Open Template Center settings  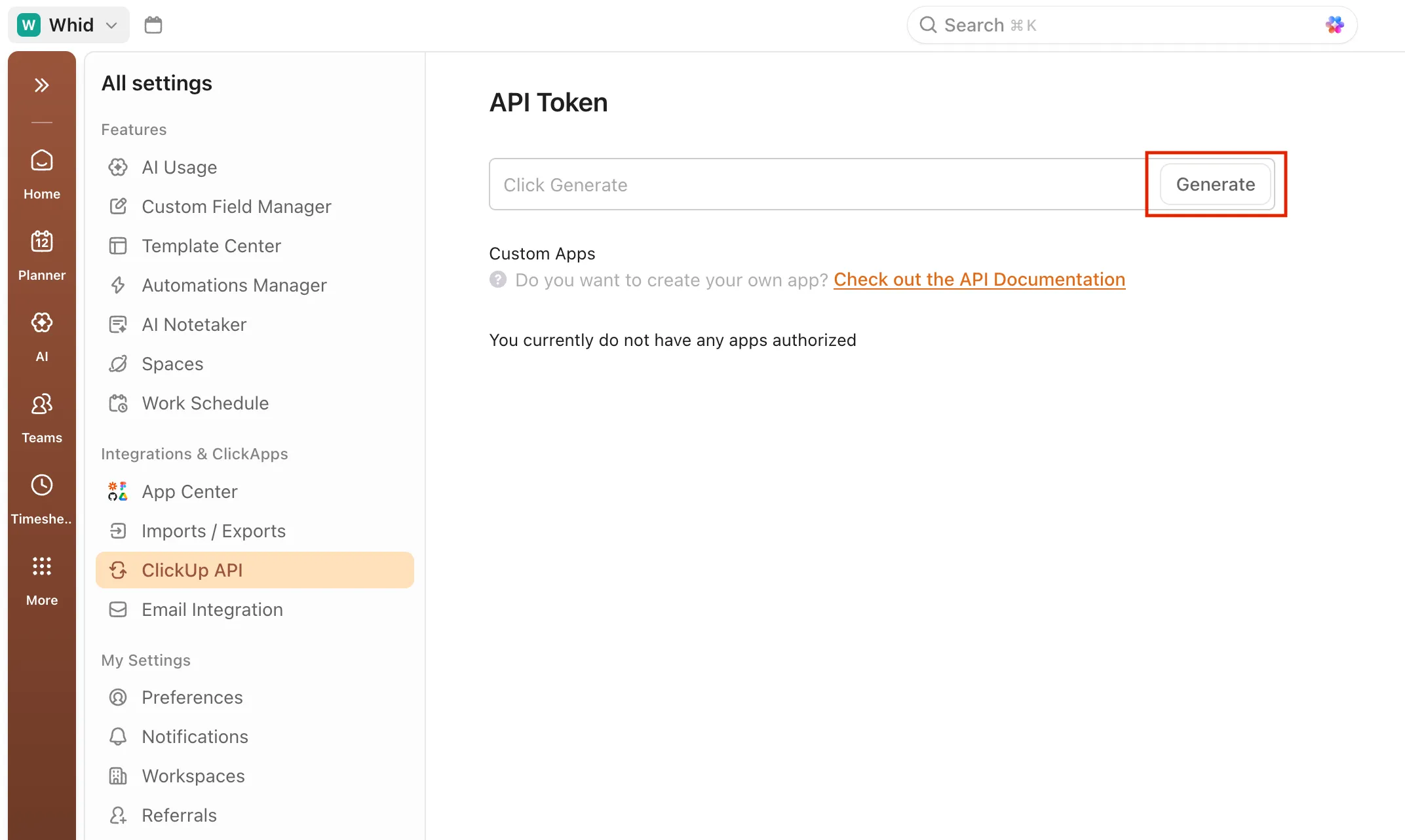click(255, 246)
